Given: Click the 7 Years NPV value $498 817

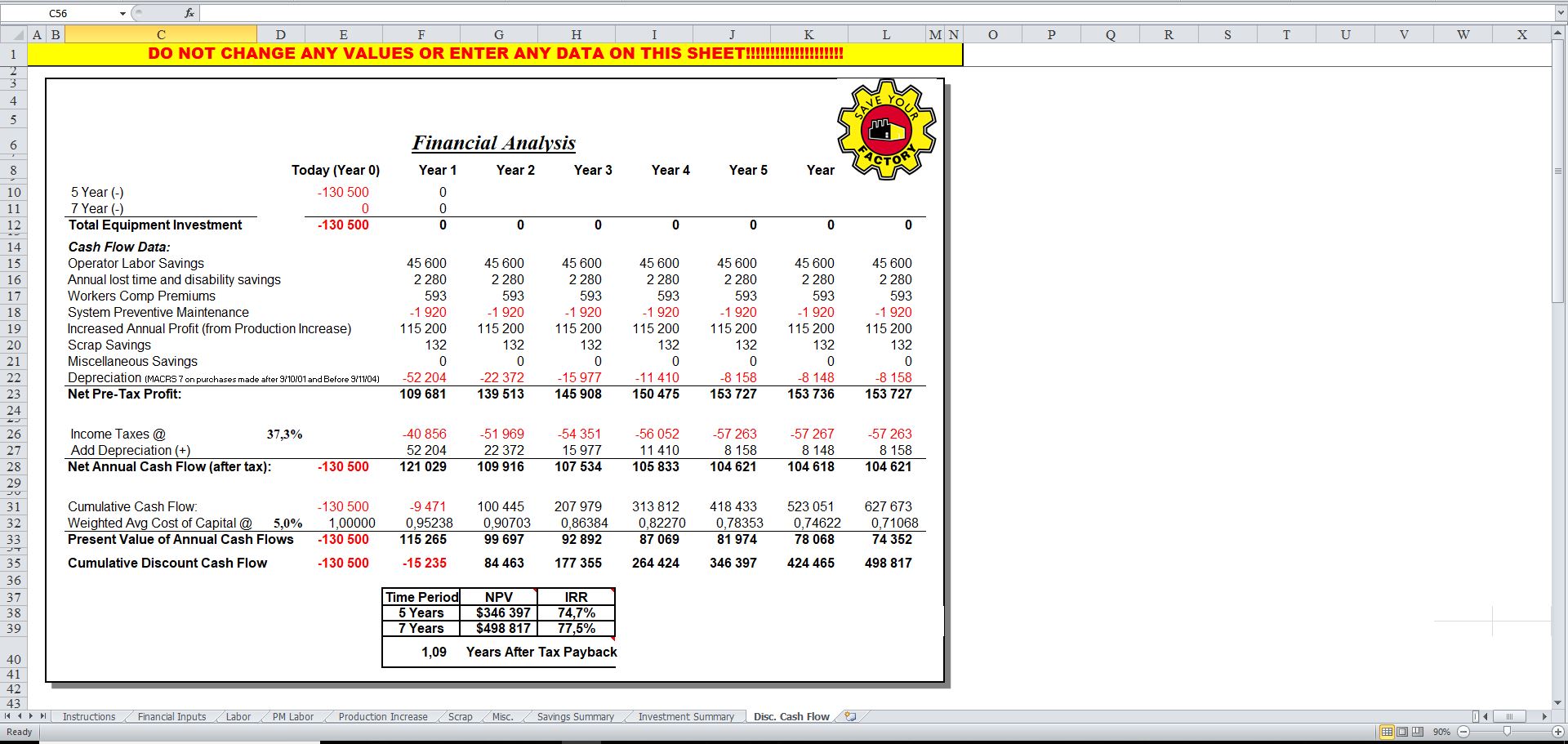Looking at the screenshot, I should click(x=503, y=628).
